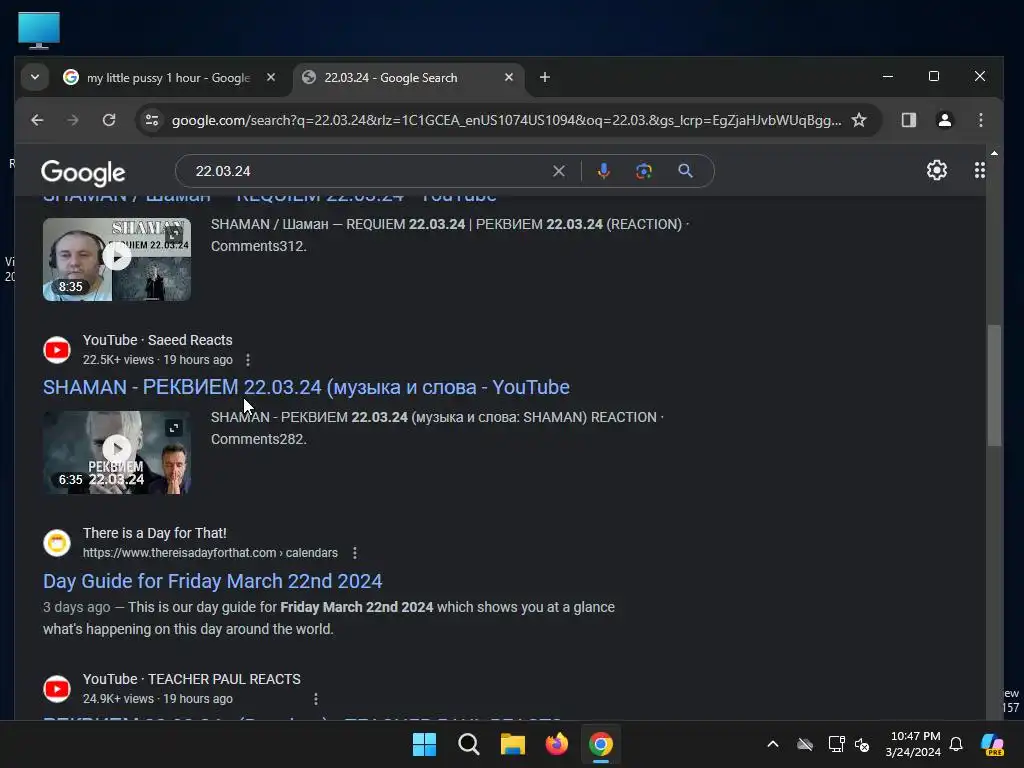1024x768 pixels.
Task: Show hidden system tray icons
Action: click(x=773, y=744)
